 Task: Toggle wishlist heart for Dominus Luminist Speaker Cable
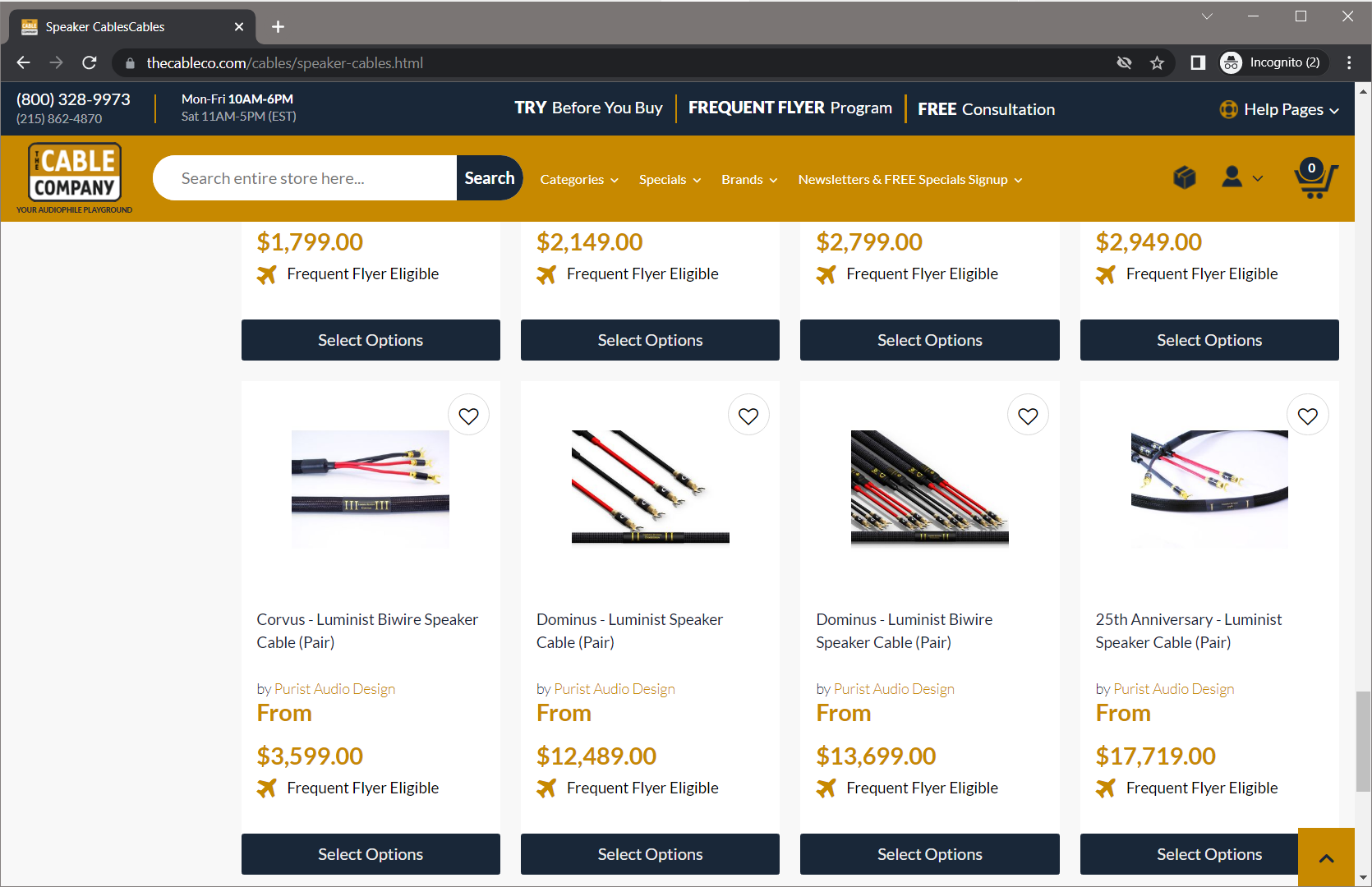pos(748,416)
